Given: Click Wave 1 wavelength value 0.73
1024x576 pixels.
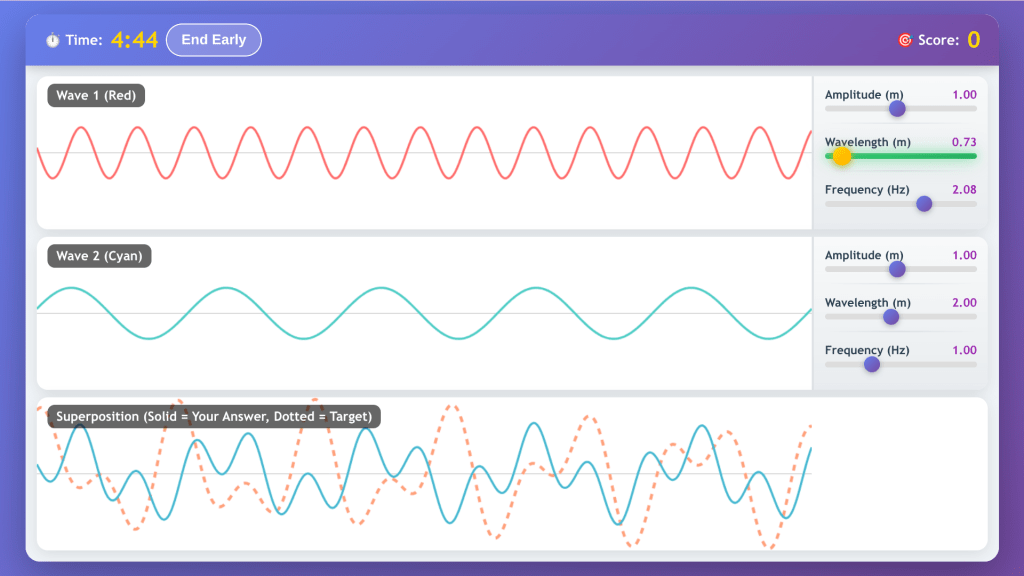Looking at the screenshot, I should (x=964, y=142).
